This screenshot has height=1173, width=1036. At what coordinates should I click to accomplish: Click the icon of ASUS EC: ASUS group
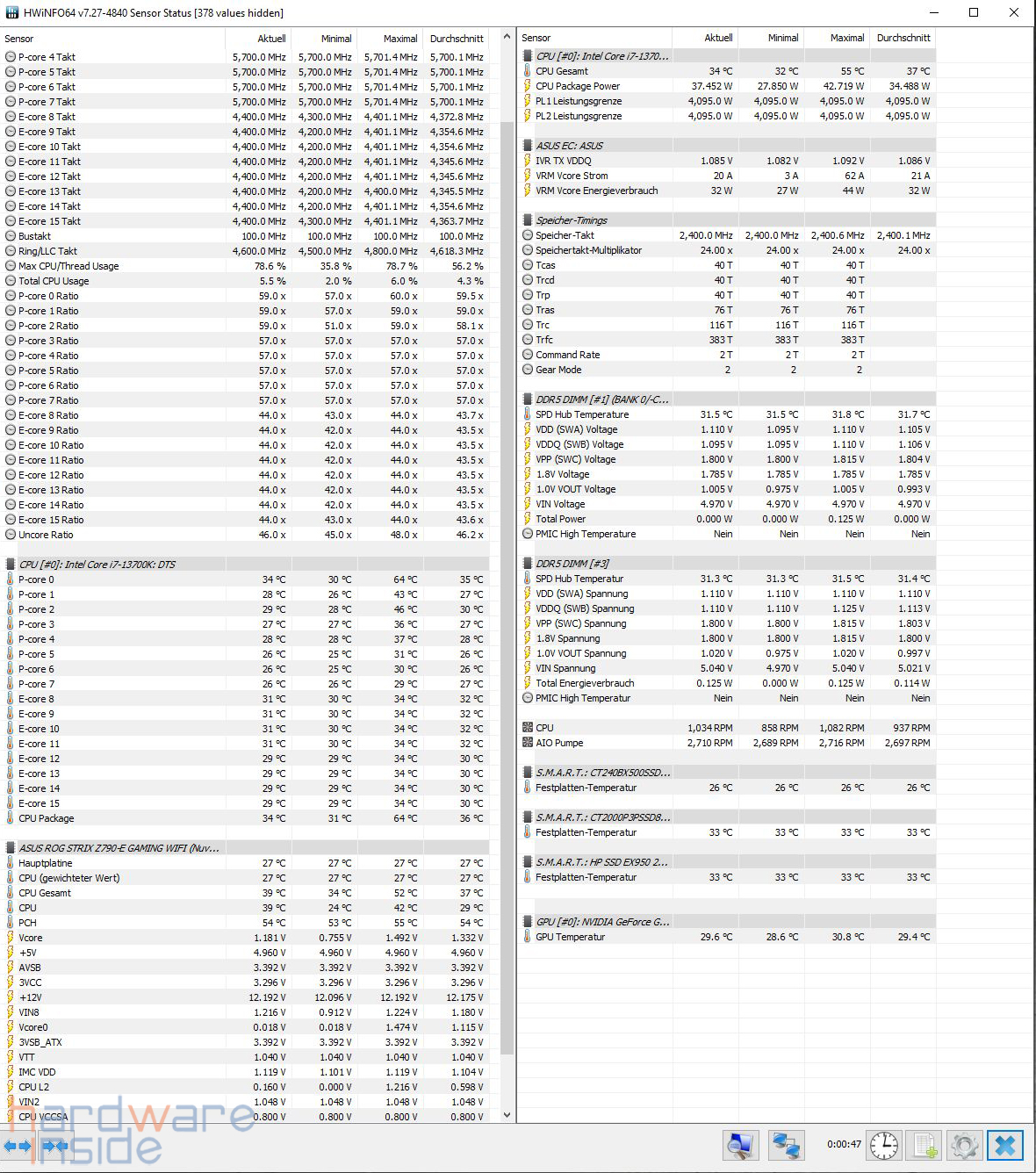click(x=528, y=146)
